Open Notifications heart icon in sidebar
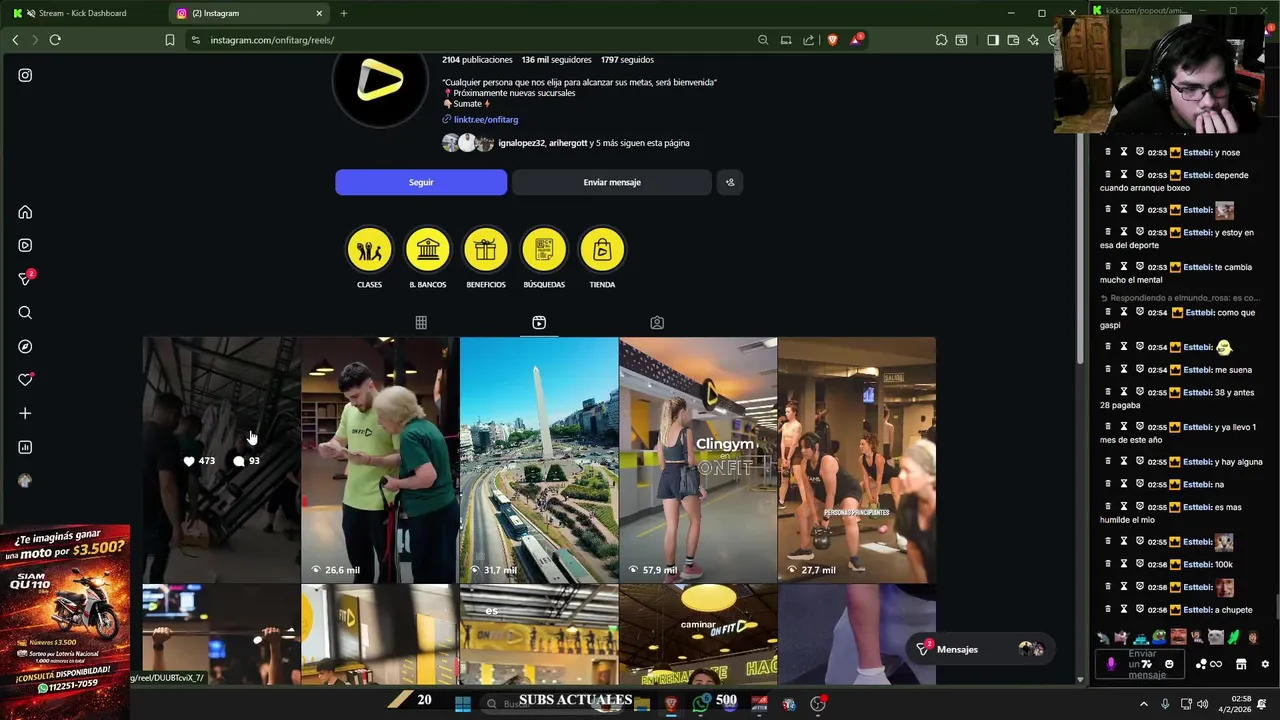1280x720 pixels. [x=25, y=379]
